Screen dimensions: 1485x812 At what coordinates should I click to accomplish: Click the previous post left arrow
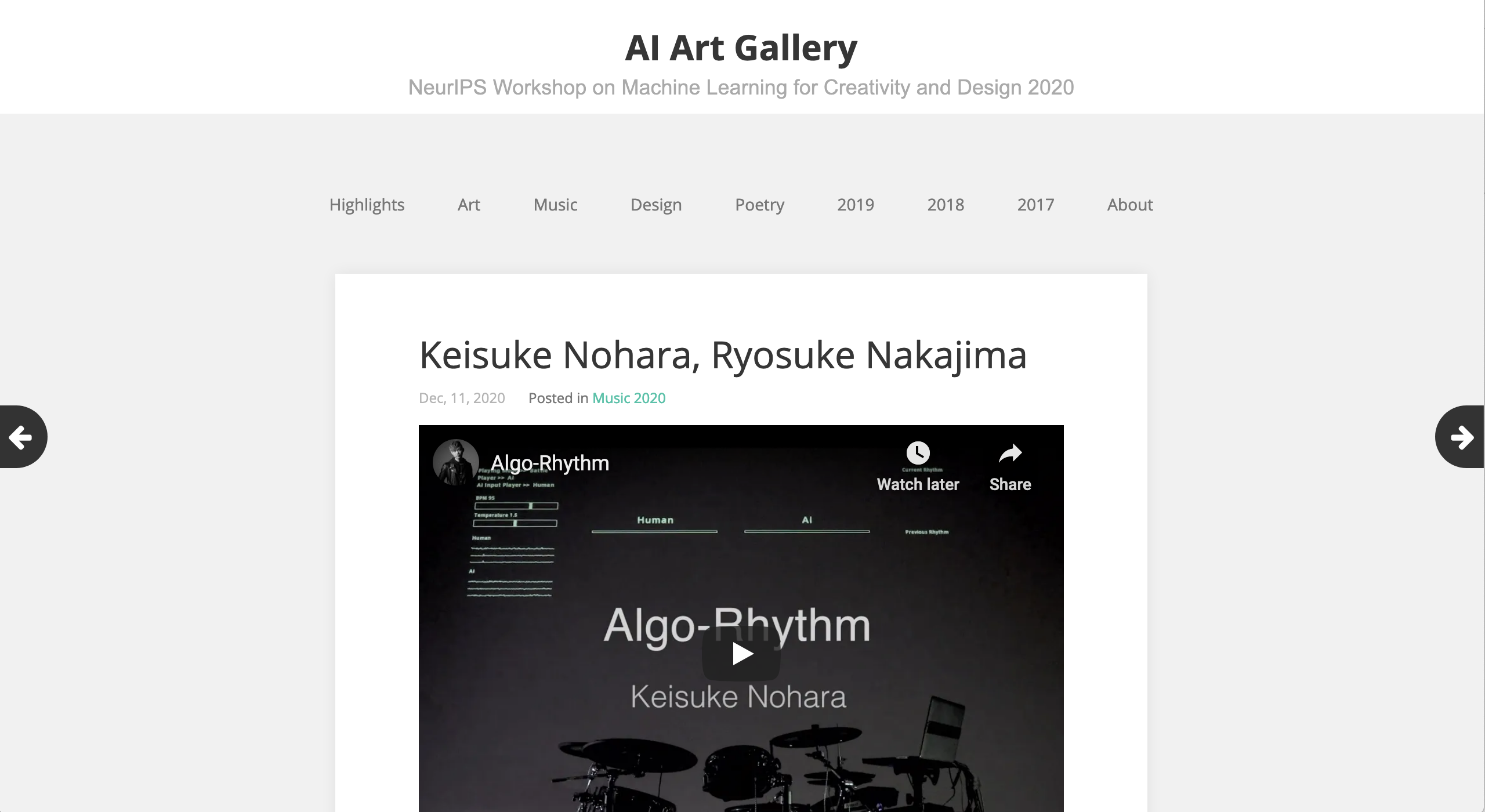tap(22, 437)
